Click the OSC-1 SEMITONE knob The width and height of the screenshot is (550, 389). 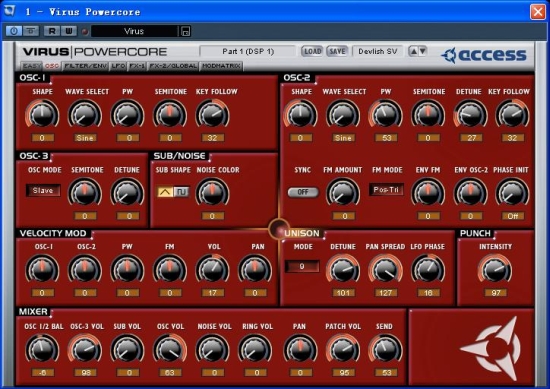point(170,115)
